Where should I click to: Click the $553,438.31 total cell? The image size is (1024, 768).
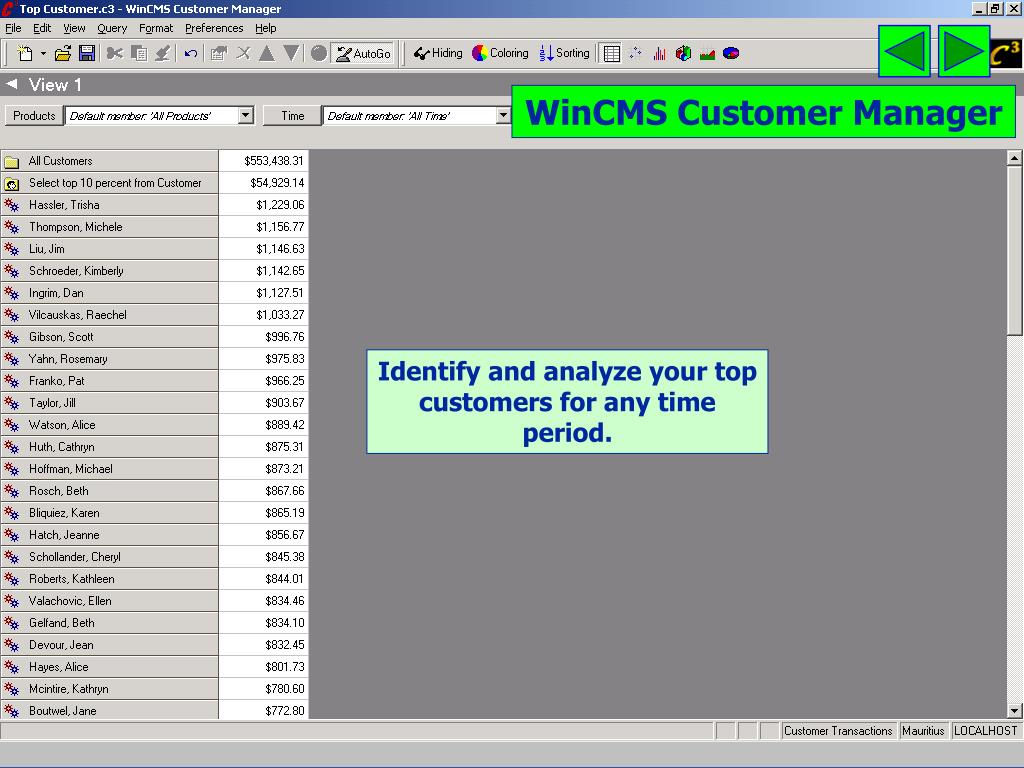click(264, 161)
